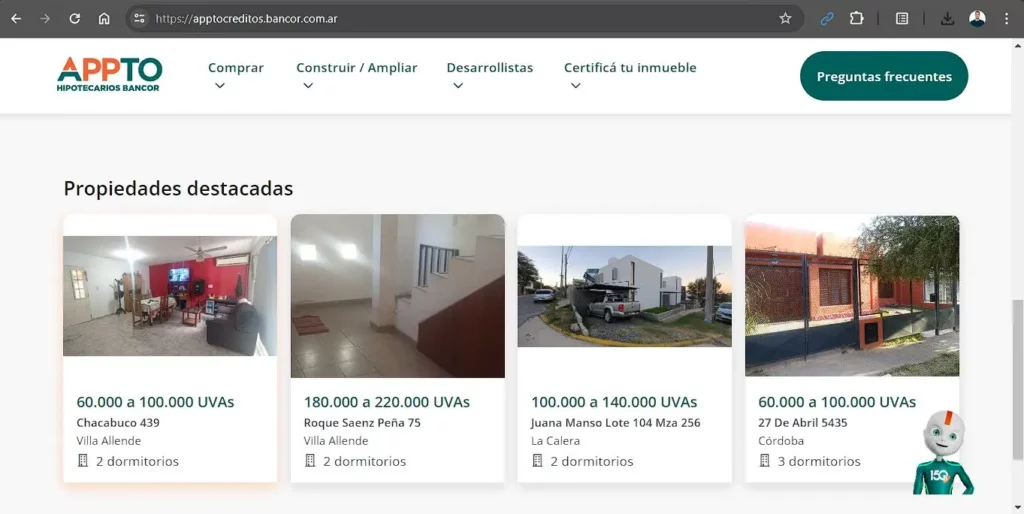Screen dimensions: 1024x514
Task: Select the 27 De Abril 5435 address
Action: pyautogui.click(x=803, y=423)
